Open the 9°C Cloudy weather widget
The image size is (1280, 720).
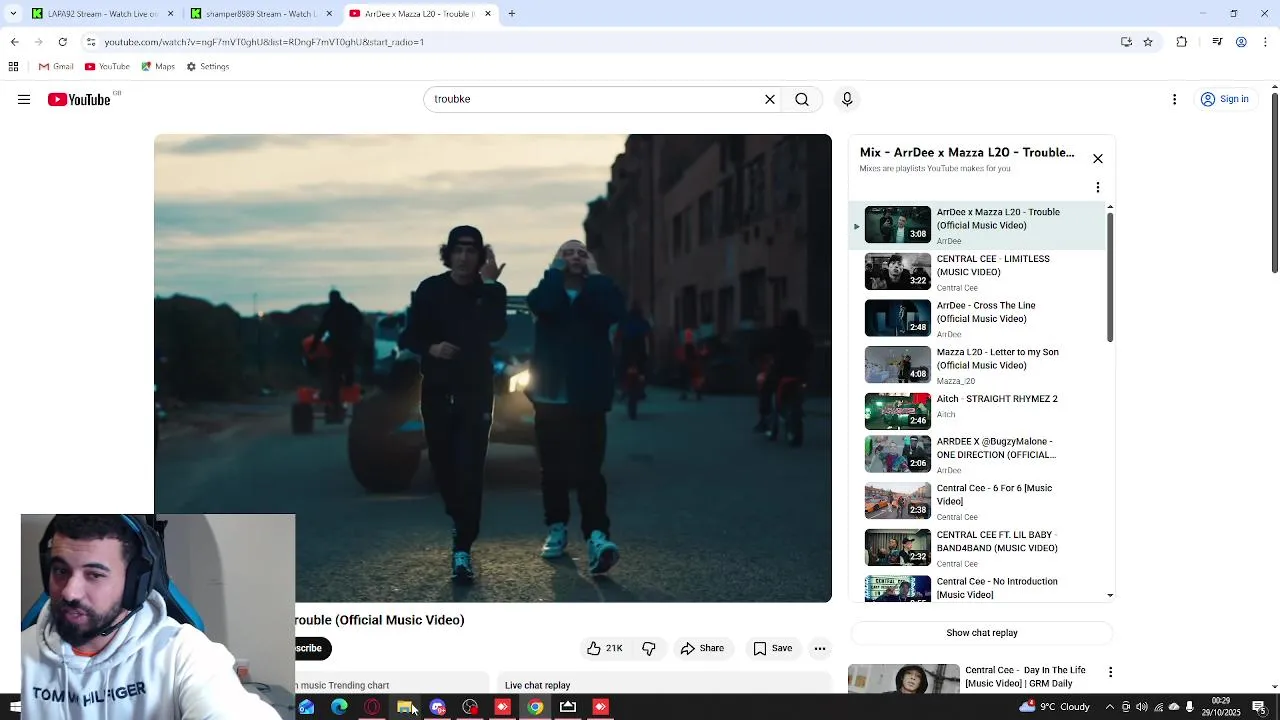[x=1055, y=707]
